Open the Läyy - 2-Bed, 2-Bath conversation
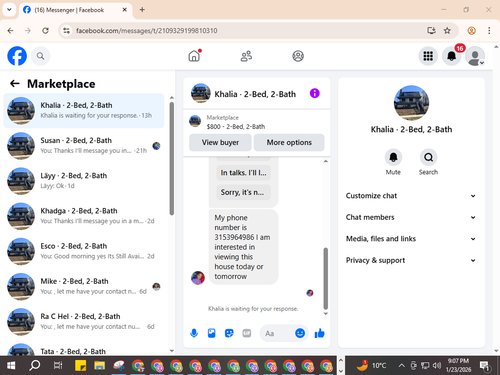The image size is (500, 375). tap(84, 181)
